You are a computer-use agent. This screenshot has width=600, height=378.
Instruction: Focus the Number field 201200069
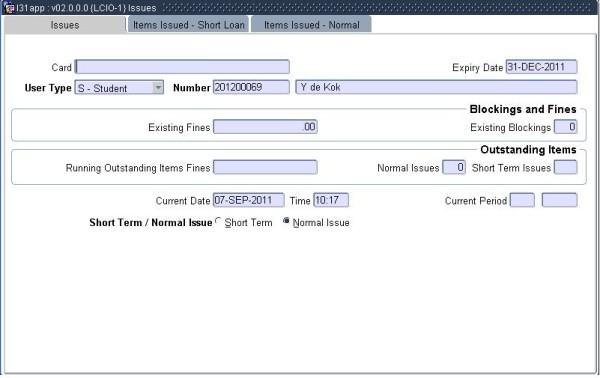pos(251,87)
